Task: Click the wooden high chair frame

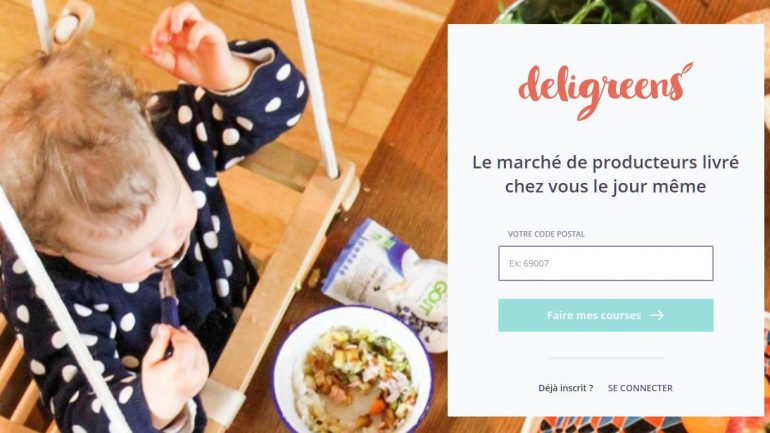Action: click(285, 275)
